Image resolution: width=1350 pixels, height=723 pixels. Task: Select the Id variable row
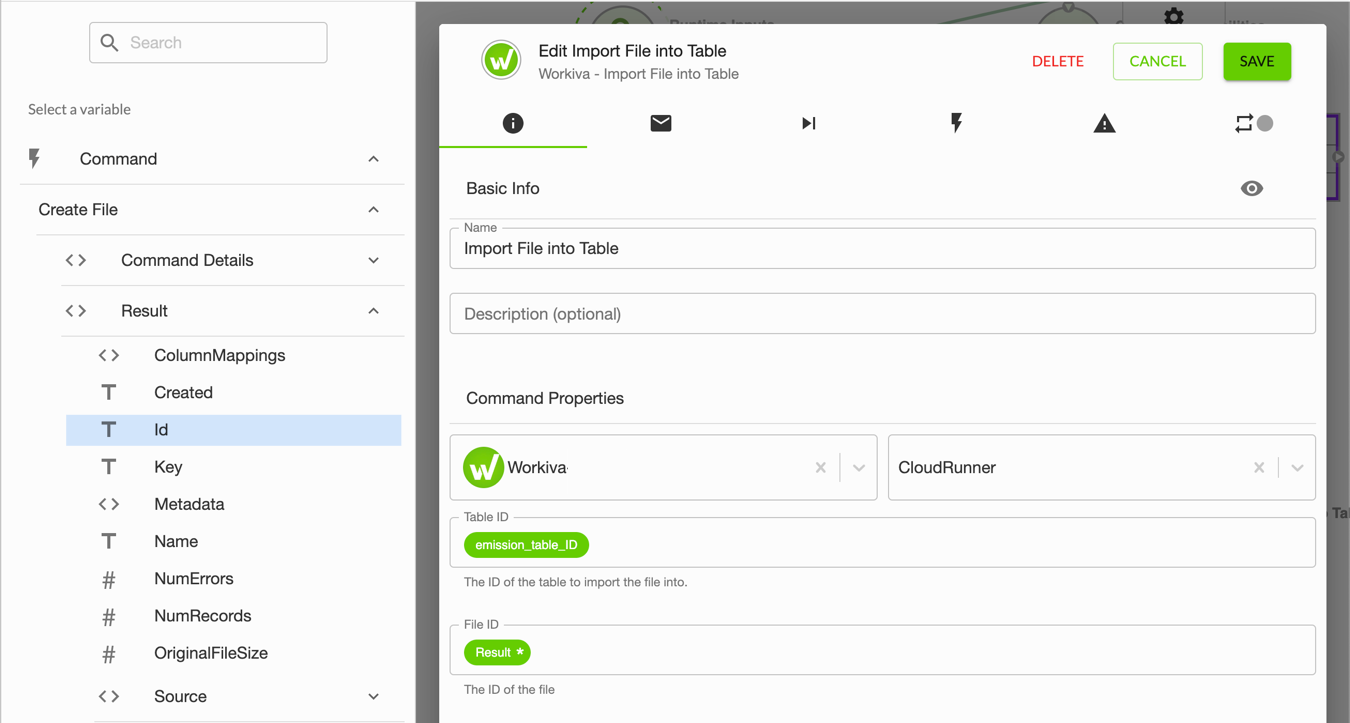click(234, 430)
